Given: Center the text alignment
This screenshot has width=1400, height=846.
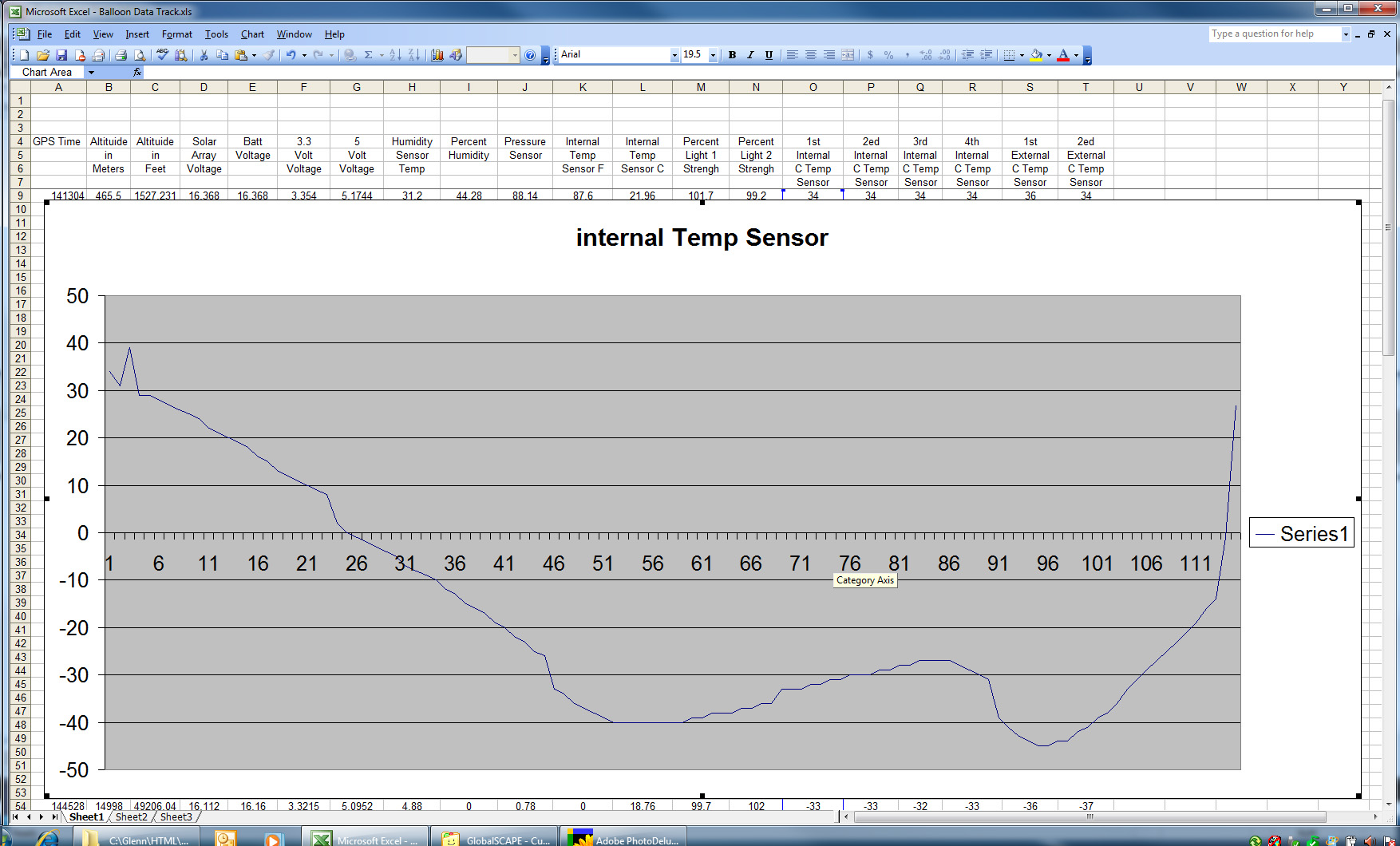Looking at the screenshot, I should click(x=811, y=55).
